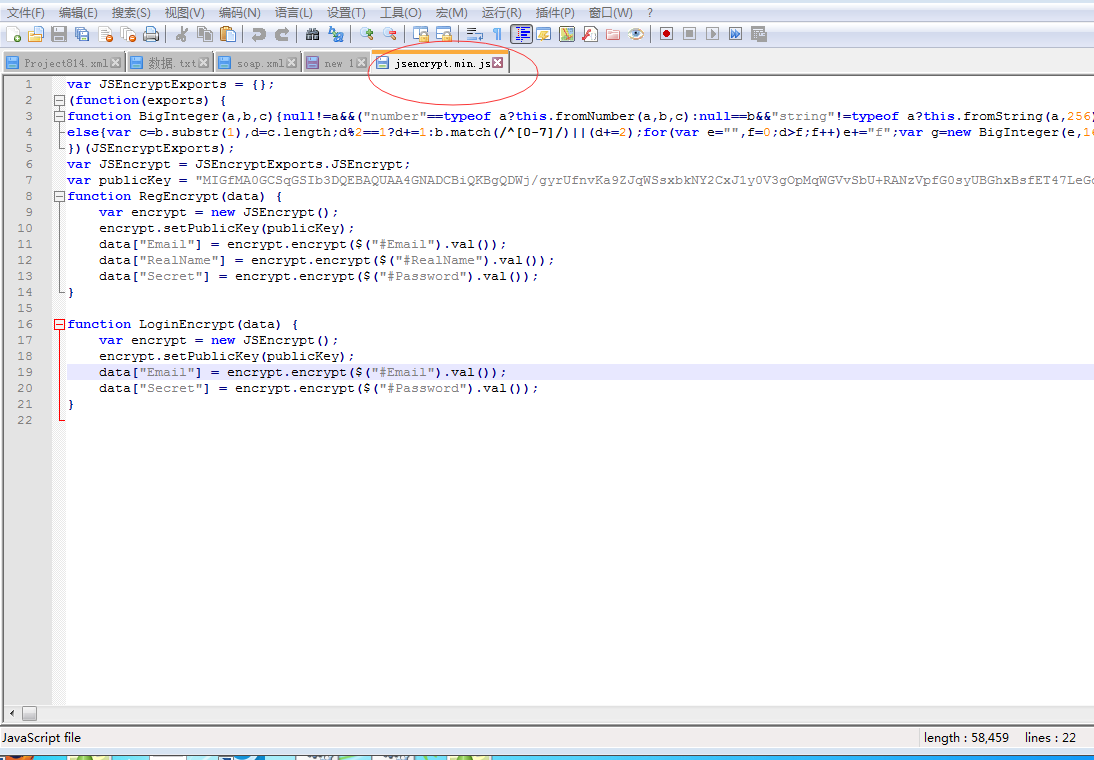Open the 文件(F) menu
This screenshot has height=760, width=1094.
pos(25,13)
